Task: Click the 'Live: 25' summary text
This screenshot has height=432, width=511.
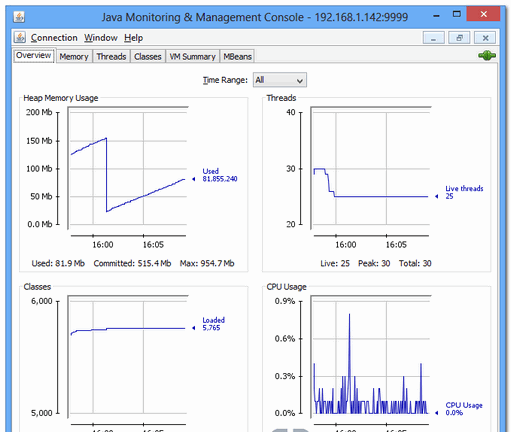Action: click(x=335, y=263)
